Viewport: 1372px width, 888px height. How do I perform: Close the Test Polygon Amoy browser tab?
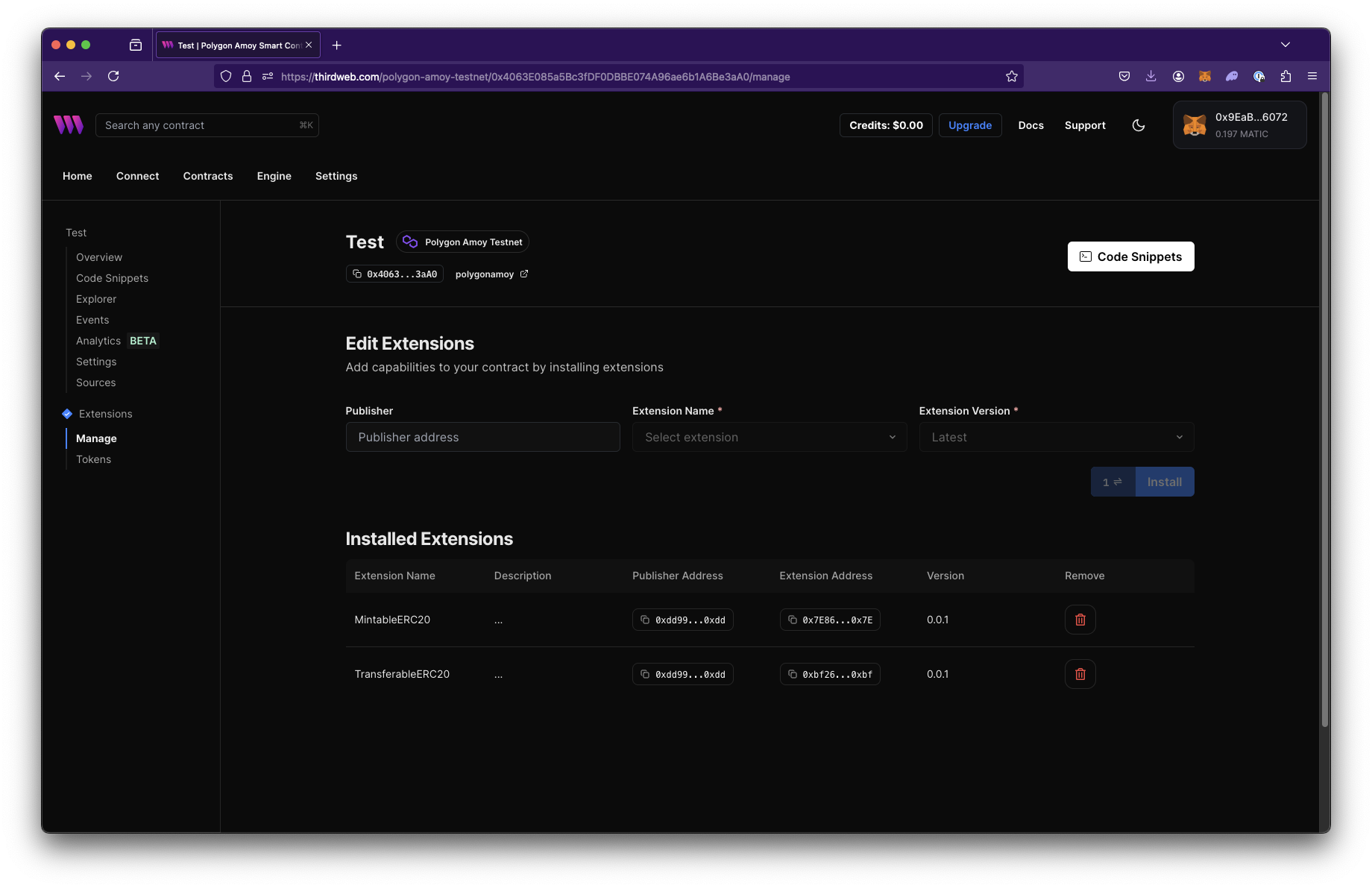click(309, 45)
